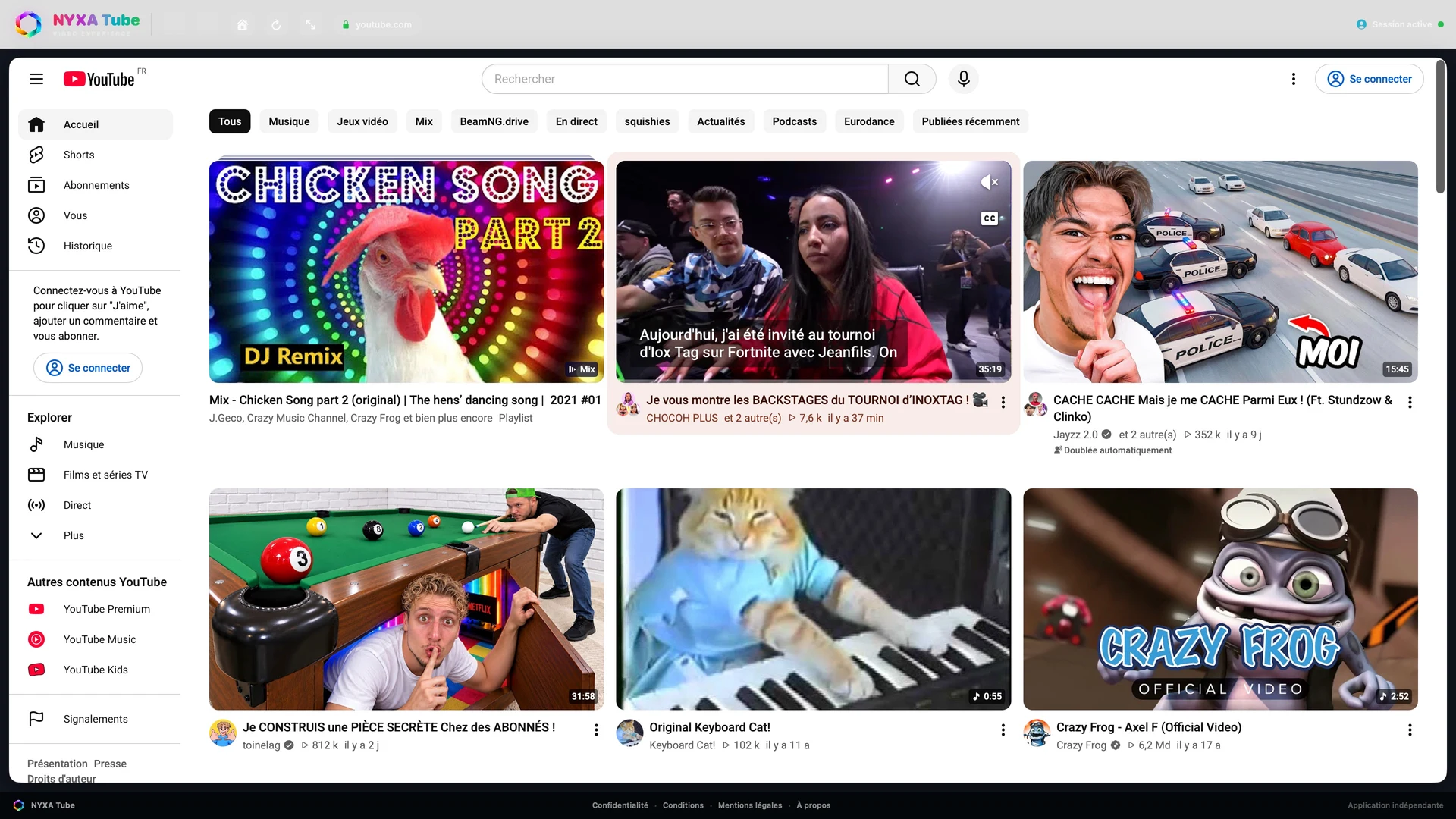
Task: Open the toinelag channel name link
Action: point(261,745)
